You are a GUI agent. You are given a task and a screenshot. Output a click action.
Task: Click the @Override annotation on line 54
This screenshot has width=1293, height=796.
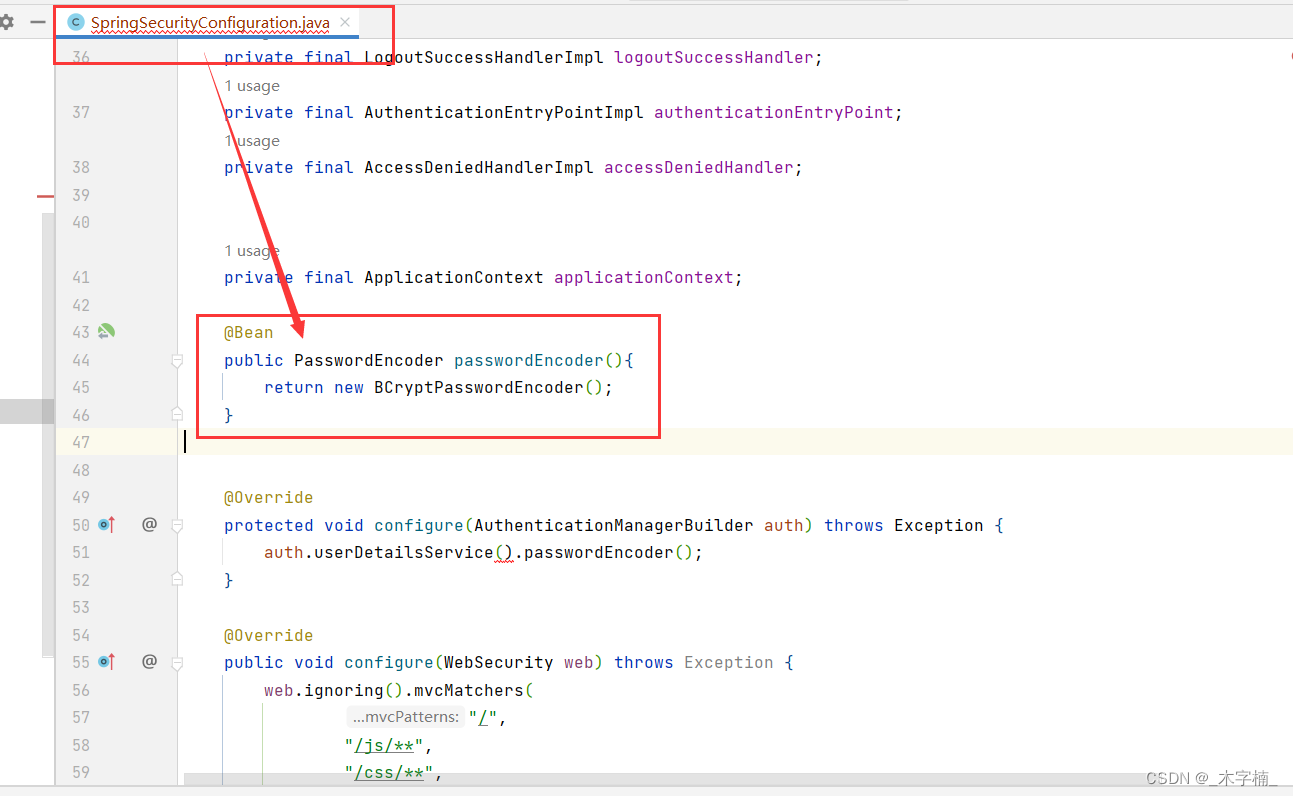268,635
